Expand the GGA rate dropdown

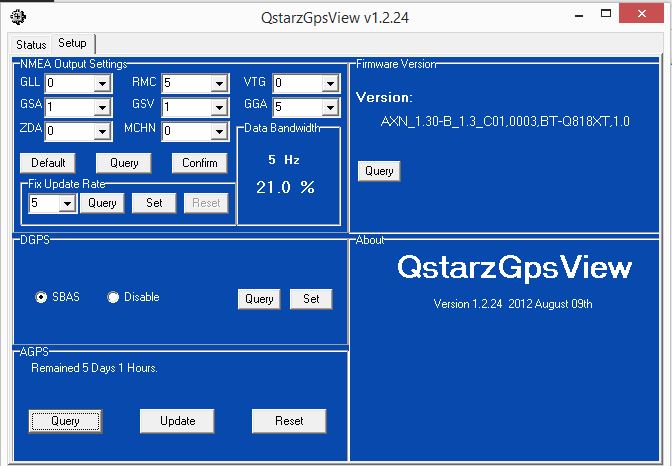click(330, 107)
